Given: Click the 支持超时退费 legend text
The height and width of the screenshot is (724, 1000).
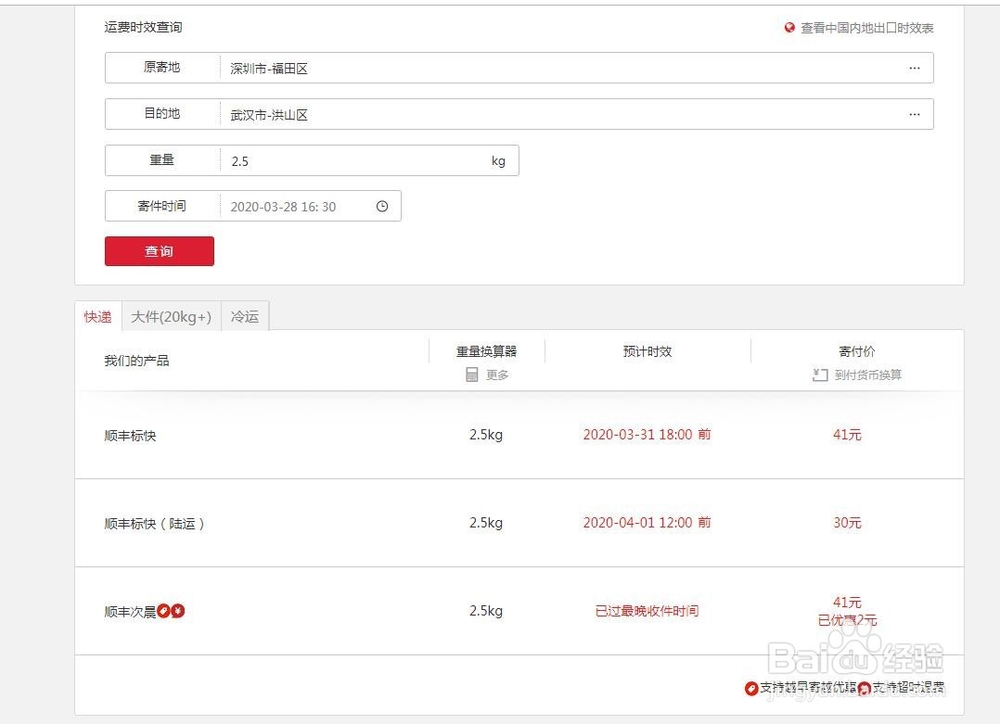Looking at the screenshot, I should [908, 688].
